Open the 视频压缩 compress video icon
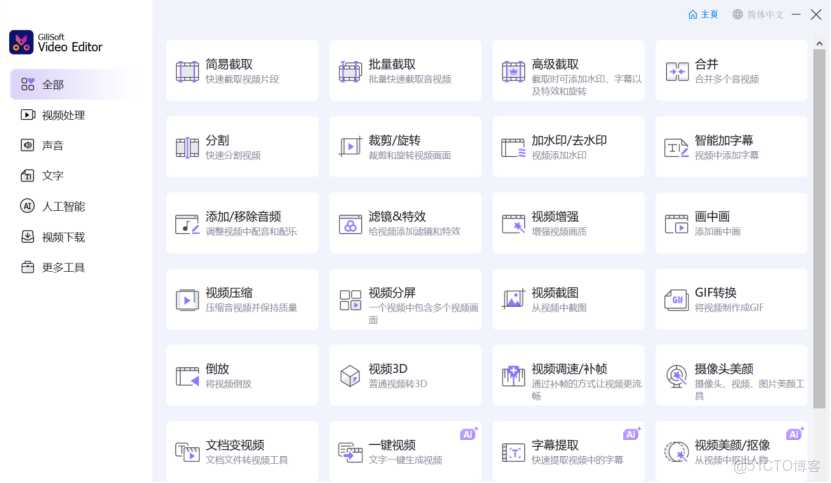Image resolution: width=831 pixels, height=483 pixels. [x=187, y=300]
